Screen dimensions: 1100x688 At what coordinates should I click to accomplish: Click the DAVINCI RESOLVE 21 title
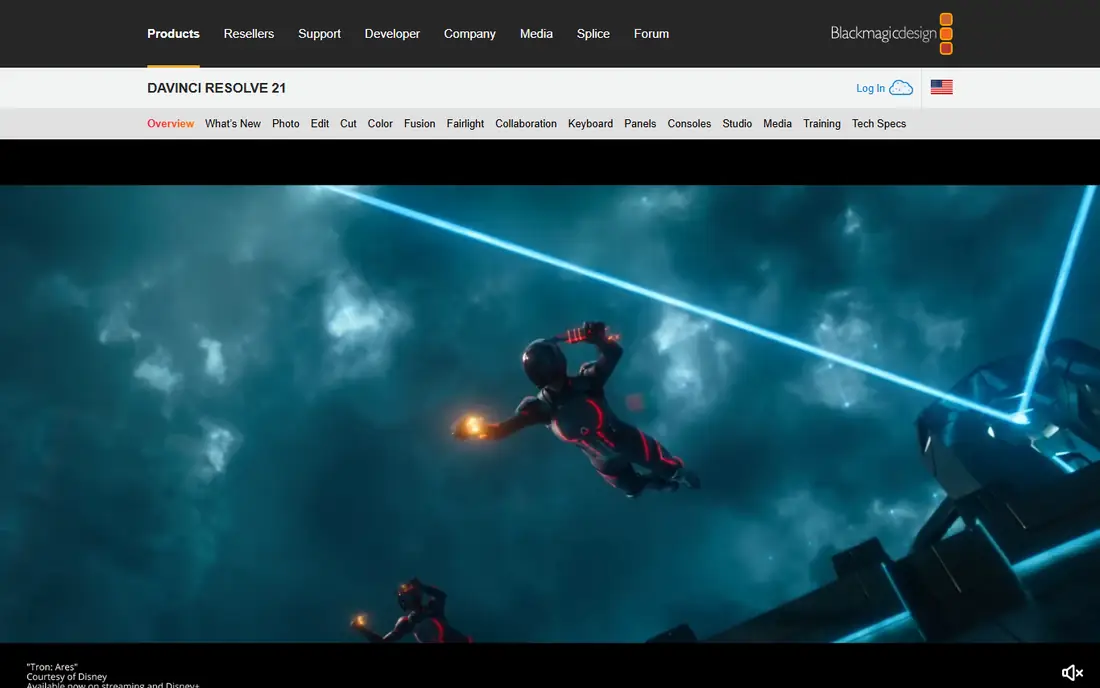217,88
